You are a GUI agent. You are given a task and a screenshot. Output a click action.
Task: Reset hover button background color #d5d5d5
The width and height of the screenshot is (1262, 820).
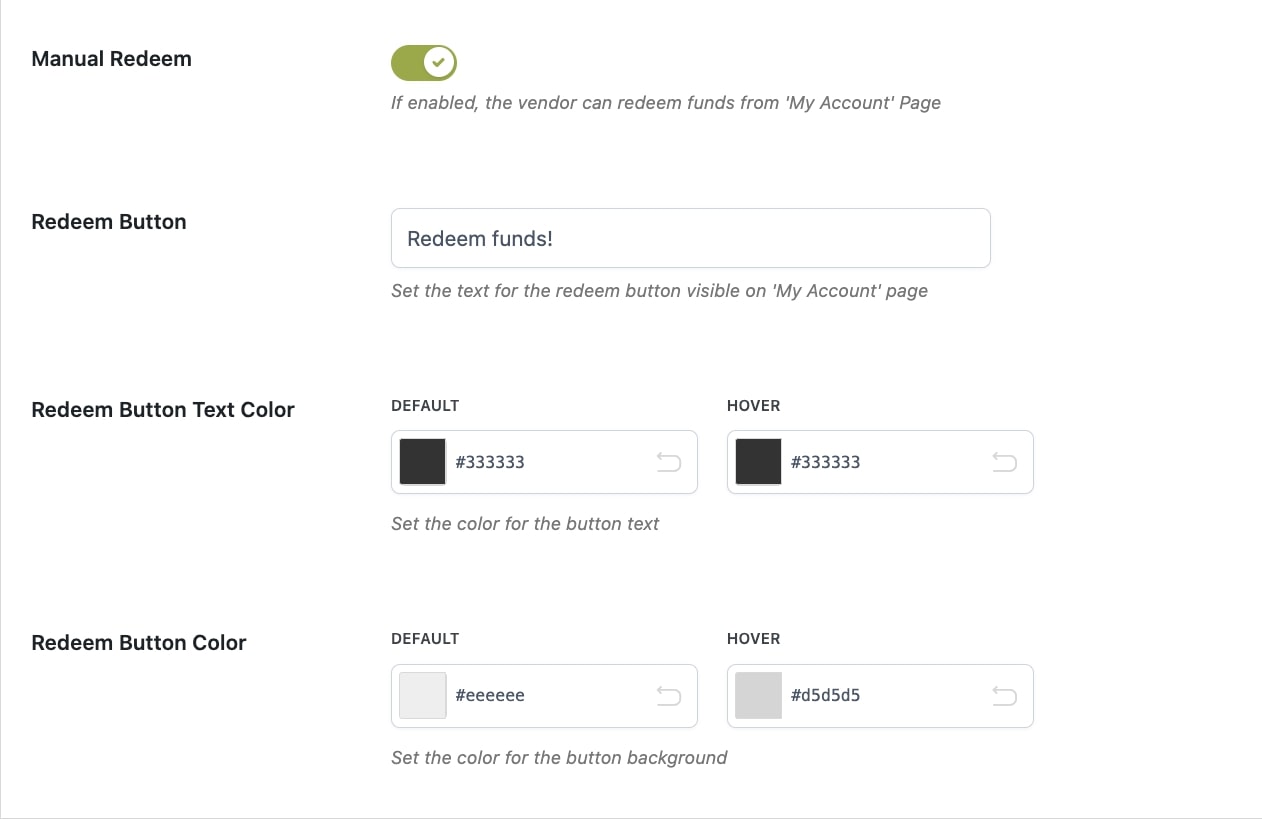[x=1004, y=695]
